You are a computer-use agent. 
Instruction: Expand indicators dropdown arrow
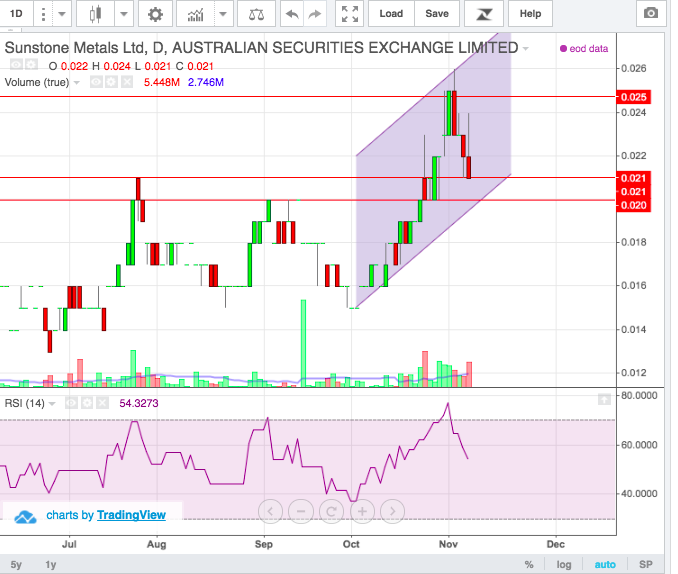point(223,14)
